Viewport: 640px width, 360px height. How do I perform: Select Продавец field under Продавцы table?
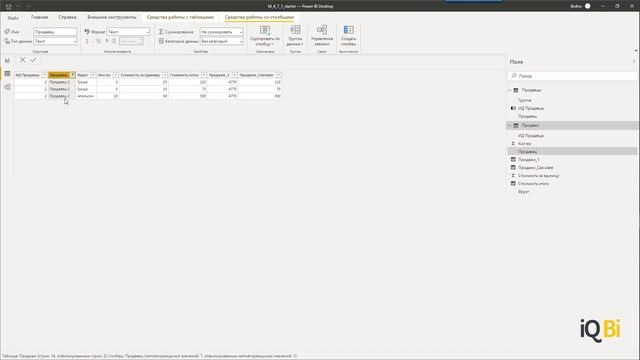527,116
